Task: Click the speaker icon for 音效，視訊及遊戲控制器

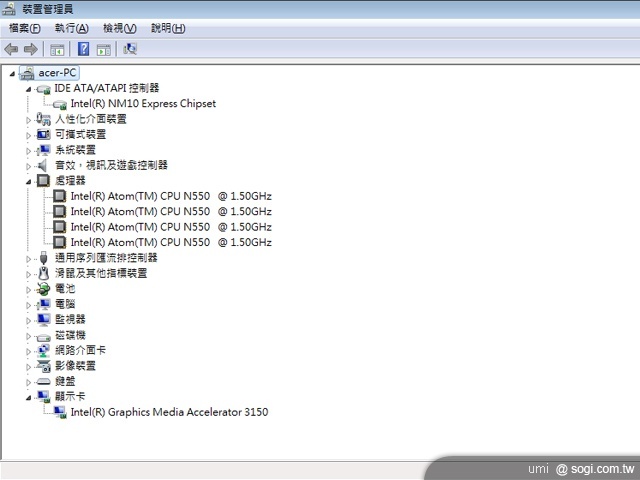Action: coord(42,165)
